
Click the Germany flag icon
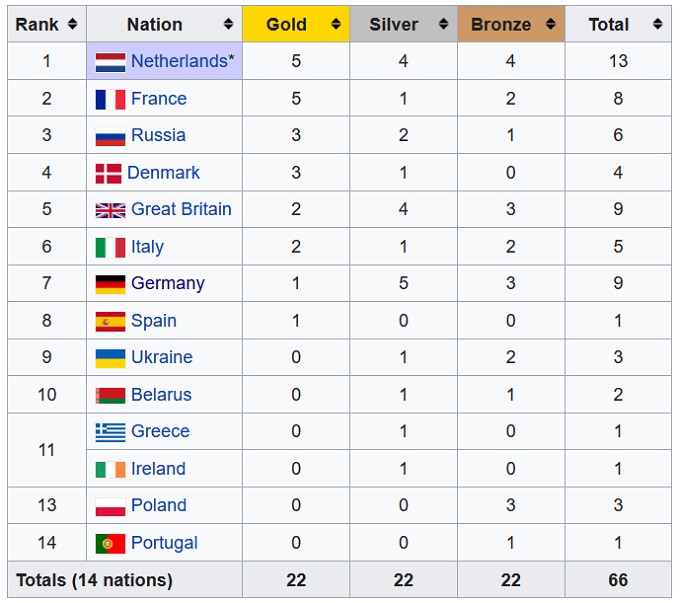pyautogui.click(x=110, y=284)
